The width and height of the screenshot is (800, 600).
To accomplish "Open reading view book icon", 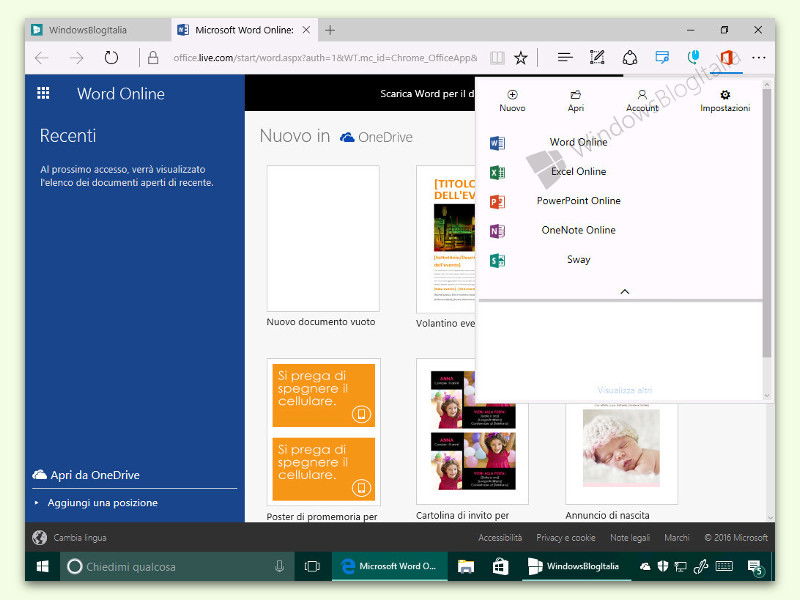I will tap(497, 58).
